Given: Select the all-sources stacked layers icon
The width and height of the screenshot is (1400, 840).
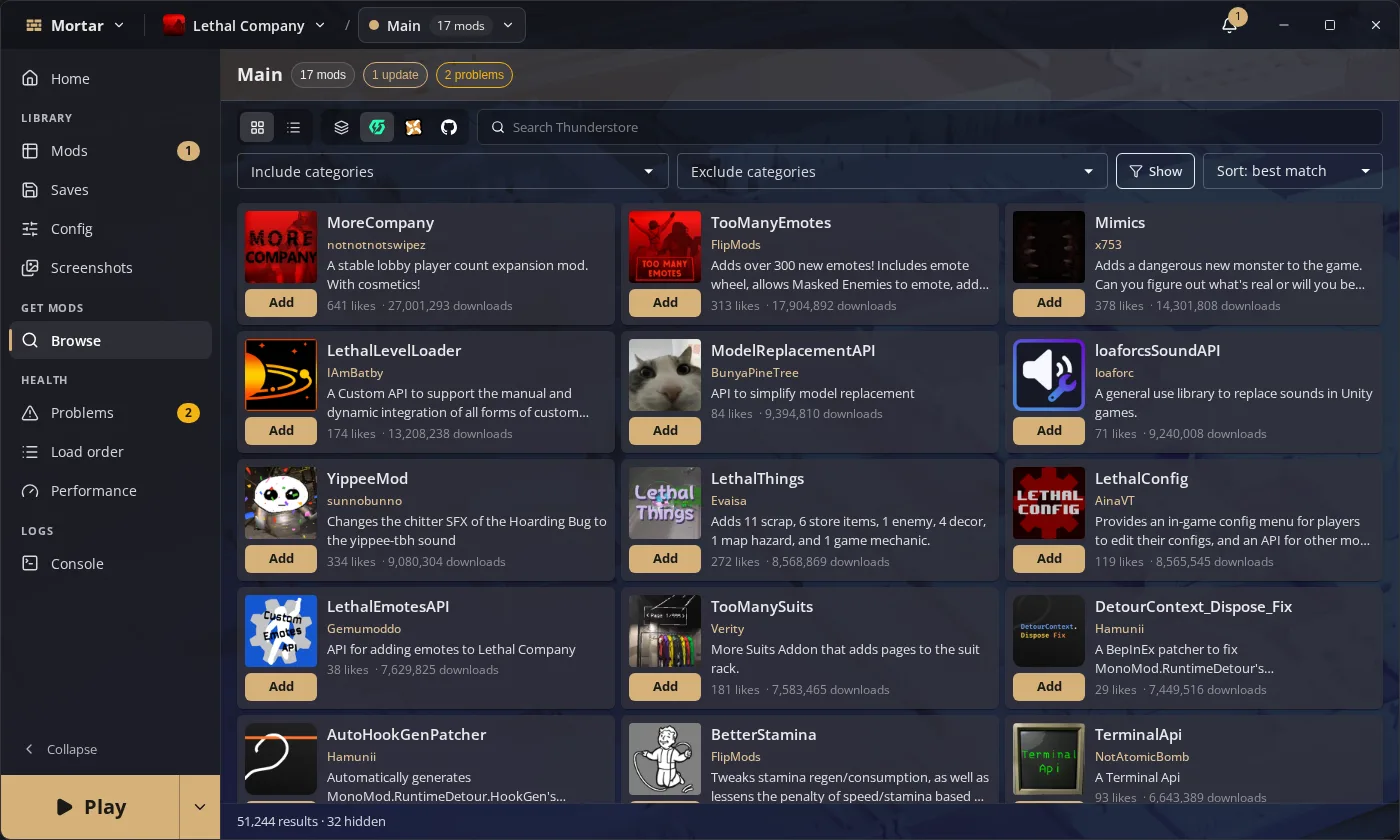Looking at the screenshot, I should [341, 127].
